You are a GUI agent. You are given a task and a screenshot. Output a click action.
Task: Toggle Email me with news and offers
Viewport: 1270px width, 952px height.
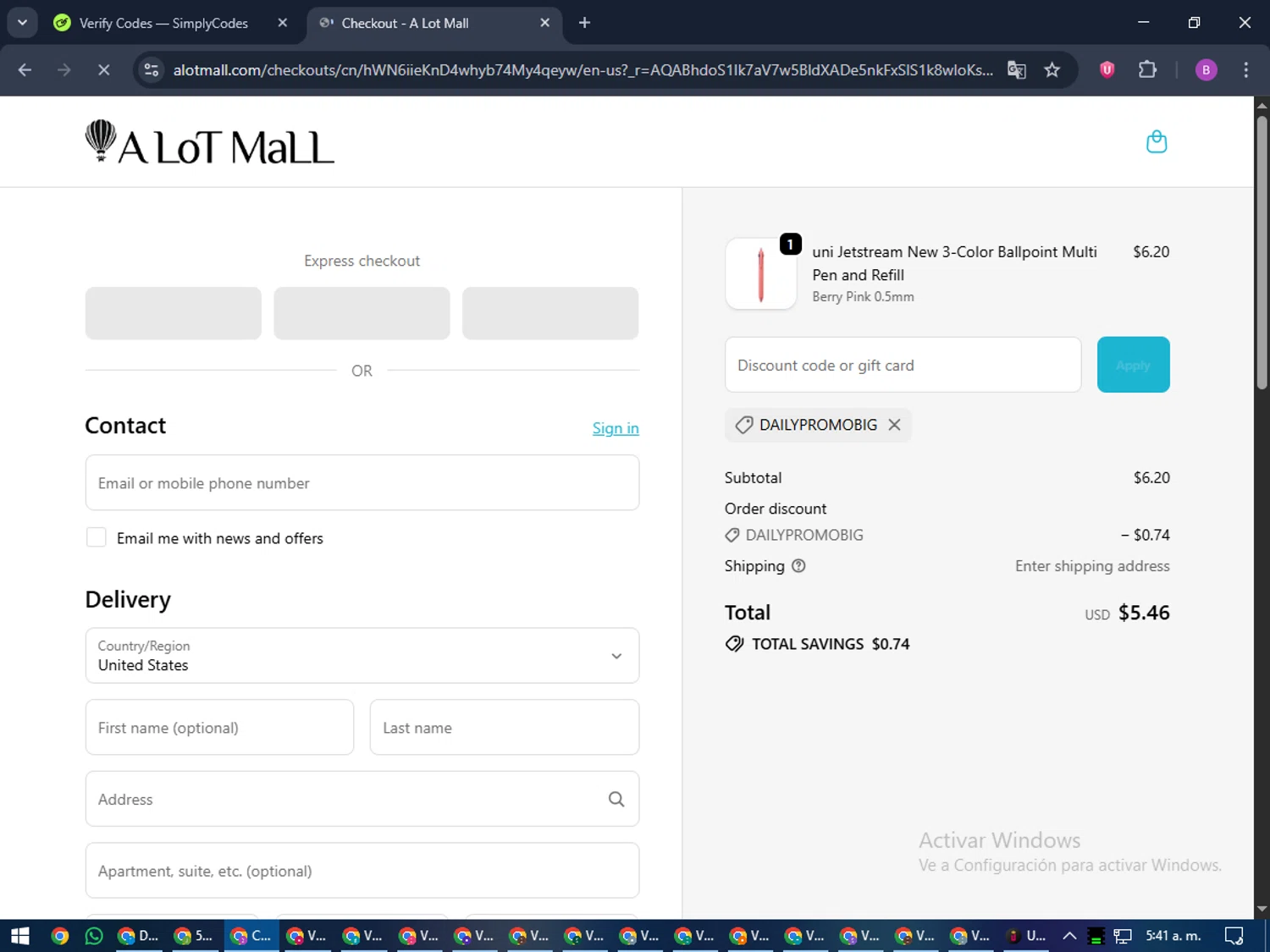coord(97,537)
